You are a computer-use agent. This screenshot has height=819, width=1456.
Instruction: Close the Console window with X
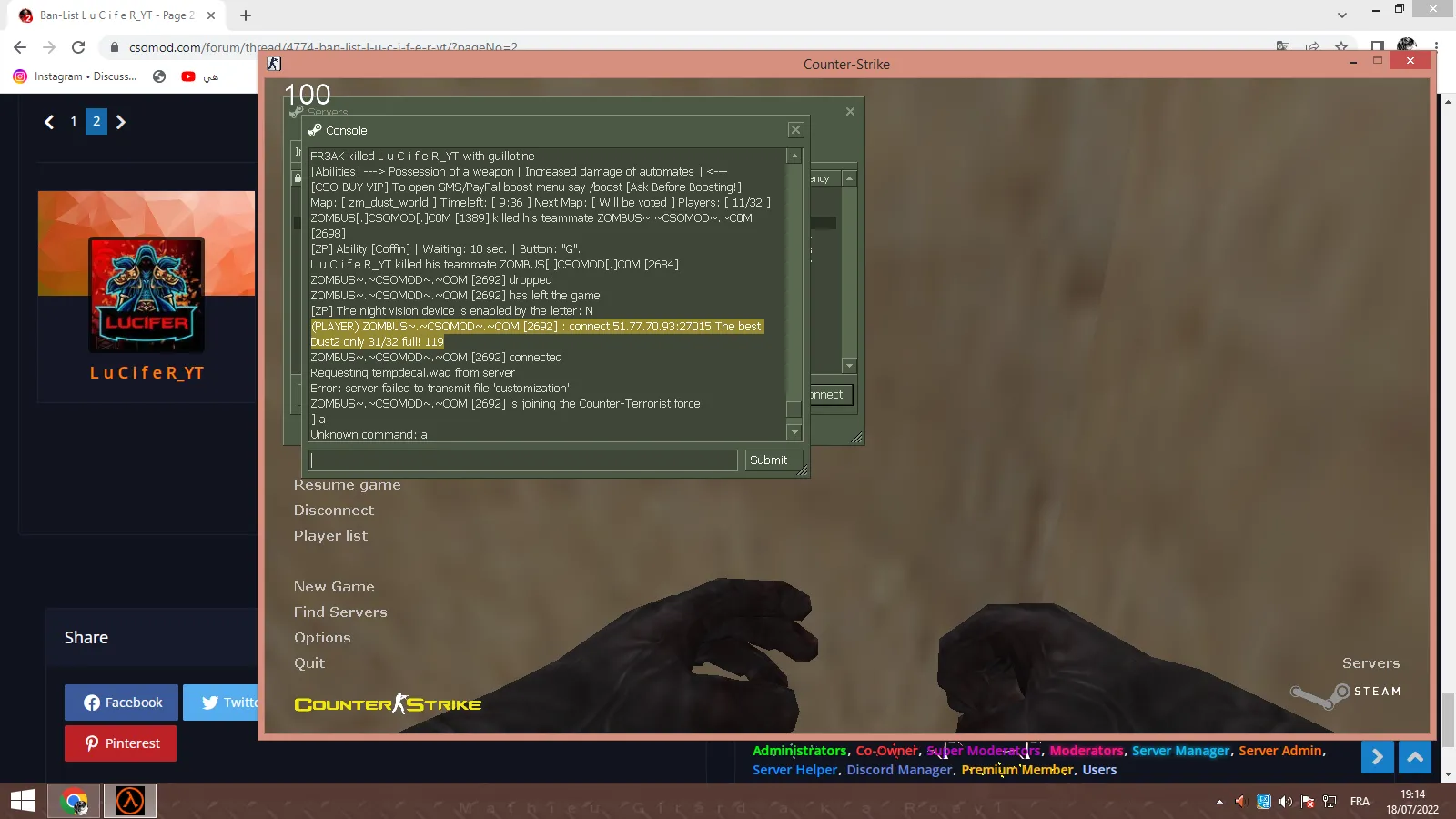pyautogui.click(x=795, y=130)
